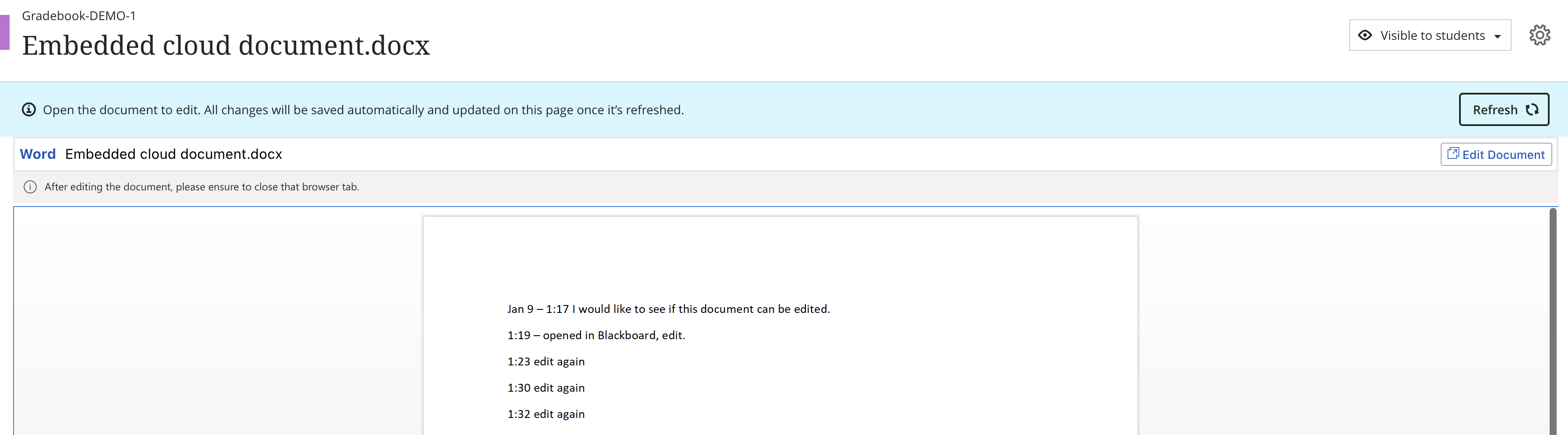Image resolution: width=1568 pixels, height=435 pixels.
Task: Click the info icon in the gray notice
Action: 30,187
